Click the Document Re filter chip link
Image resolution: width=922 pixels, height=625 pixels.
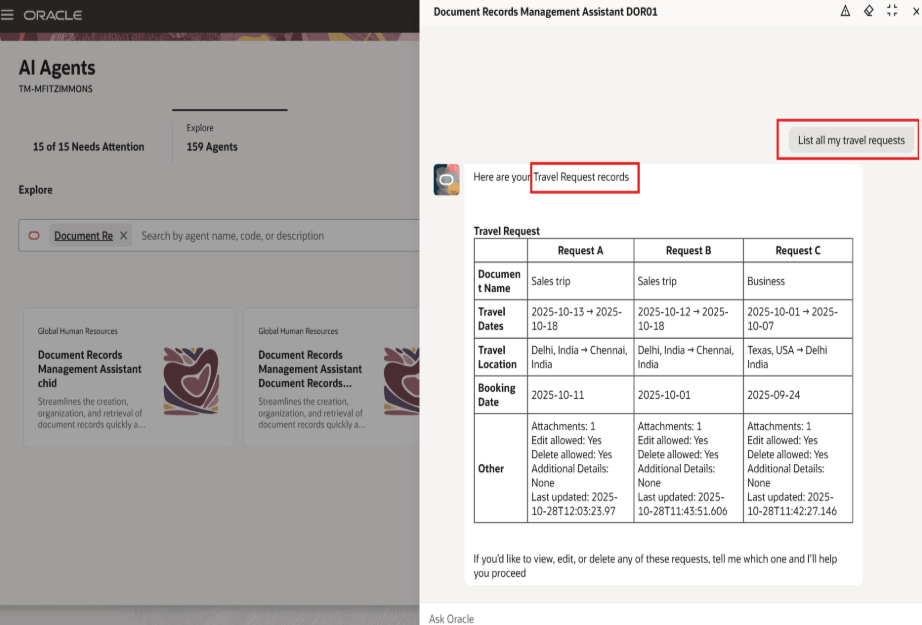tap(83, 236)
